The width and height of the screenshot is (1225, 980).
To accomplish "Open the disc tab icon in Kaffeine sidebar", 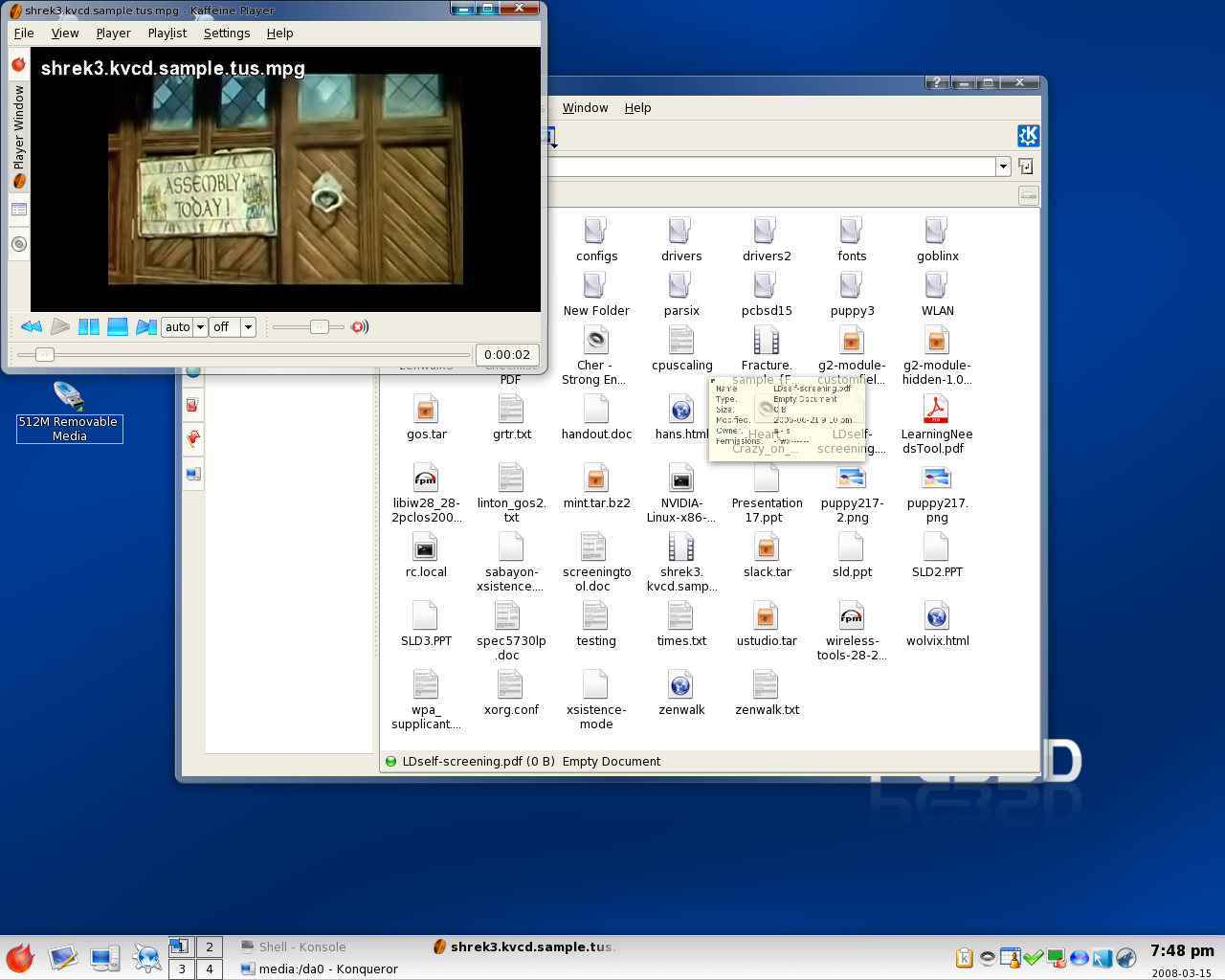I will tap(18, 244).
